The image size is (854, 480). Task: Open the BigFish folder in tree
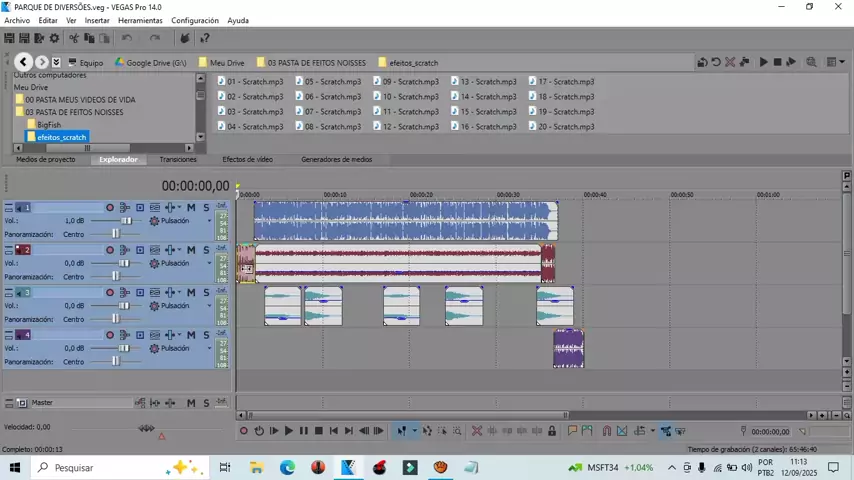tap(49, 125)
